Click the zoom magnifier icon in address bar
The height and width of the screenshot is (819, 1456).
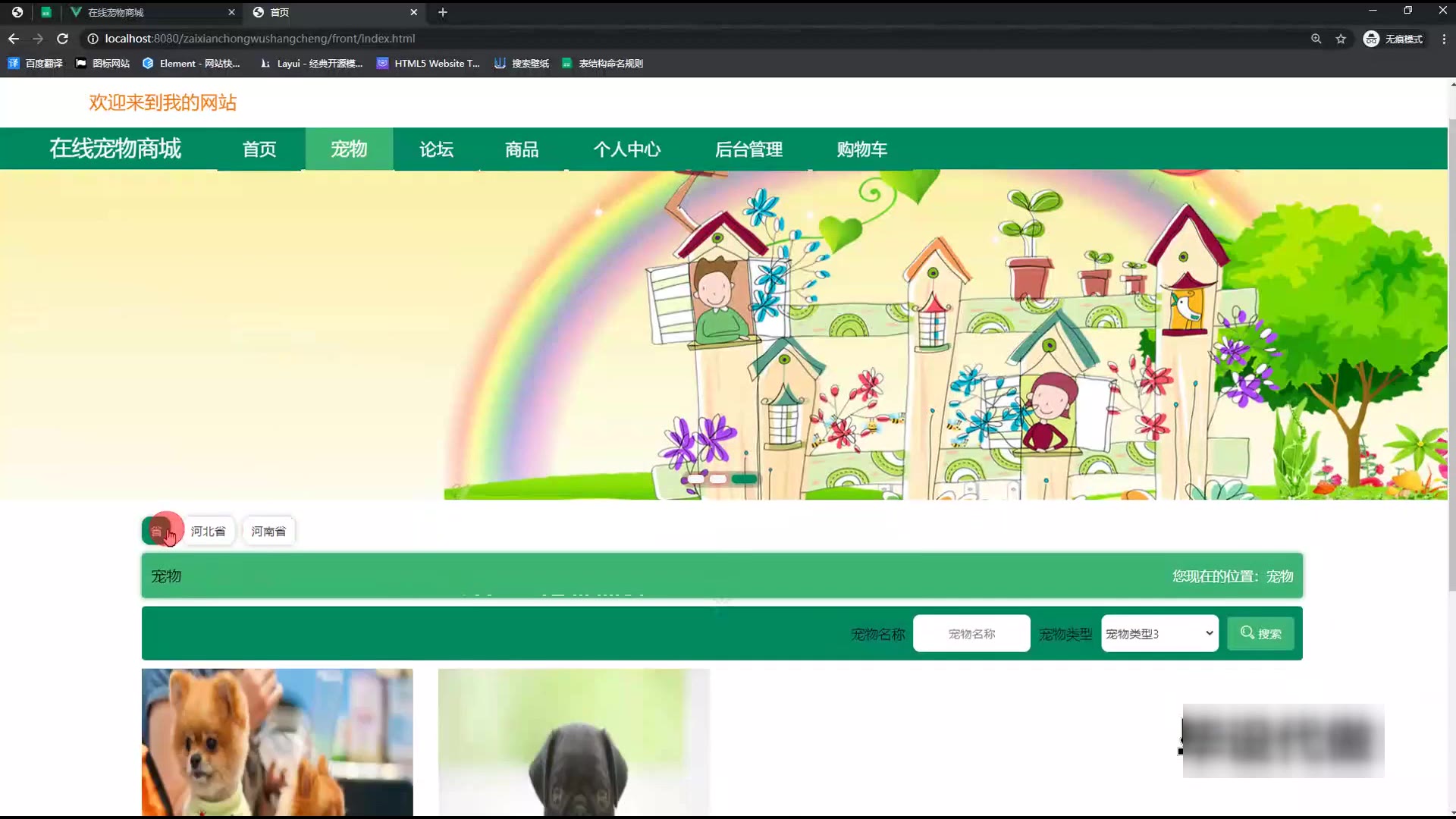click(x=1316, y=39)
